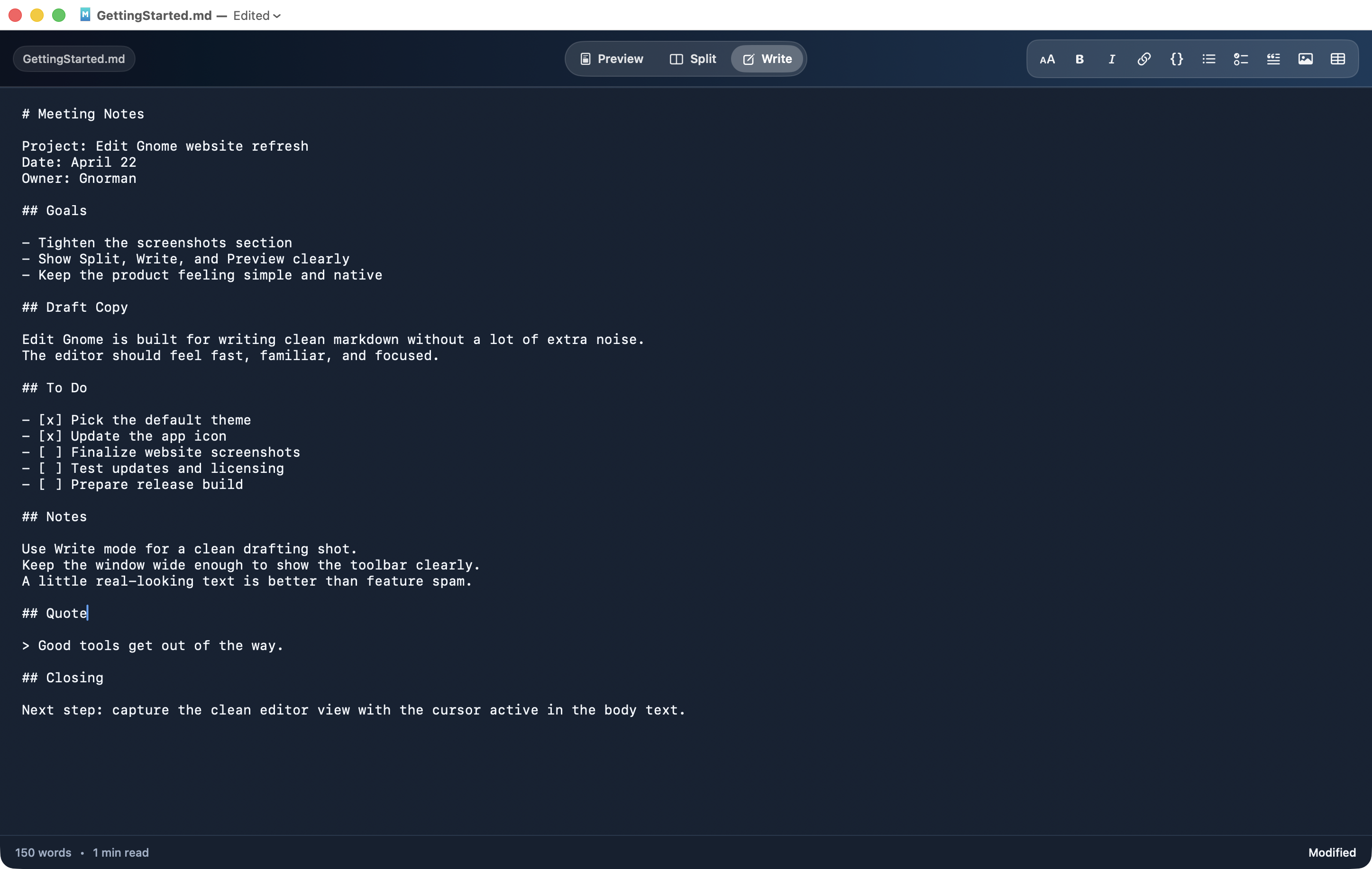Click the '## Notes' heading
The height and width of the screenshot is (869, 1372).
(x=54, y=517)
